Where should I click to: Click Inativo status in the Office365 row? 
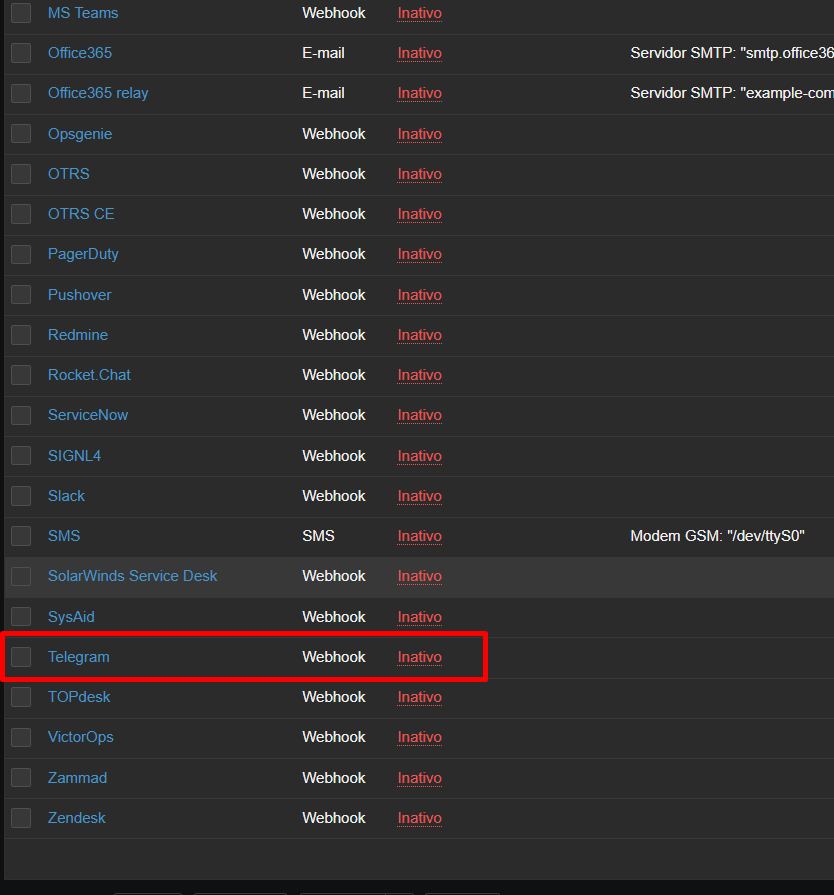(420, 53)
